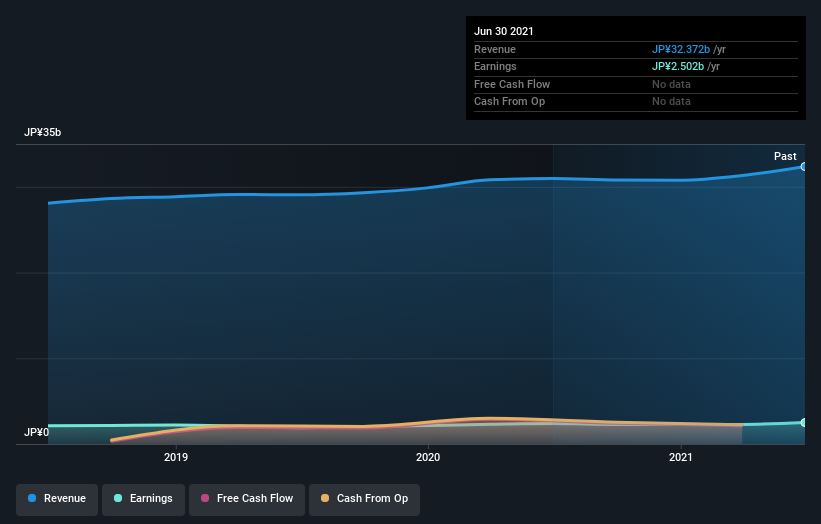Click the No data value for Free Cash Flow
This screenshot has height=524, width=821.
click(x=671, y=84)
